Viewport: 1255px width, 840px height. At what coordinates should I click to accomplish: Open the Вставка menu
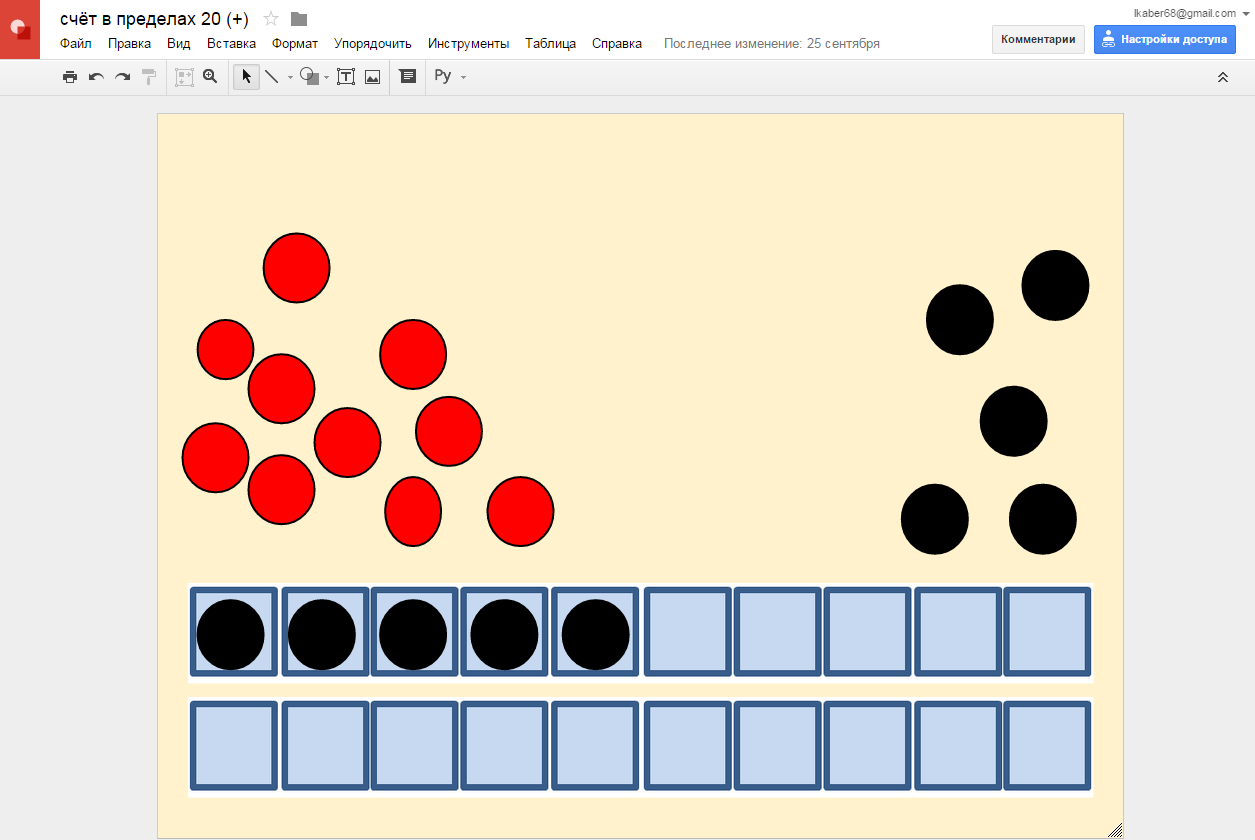tap(231, 44)
